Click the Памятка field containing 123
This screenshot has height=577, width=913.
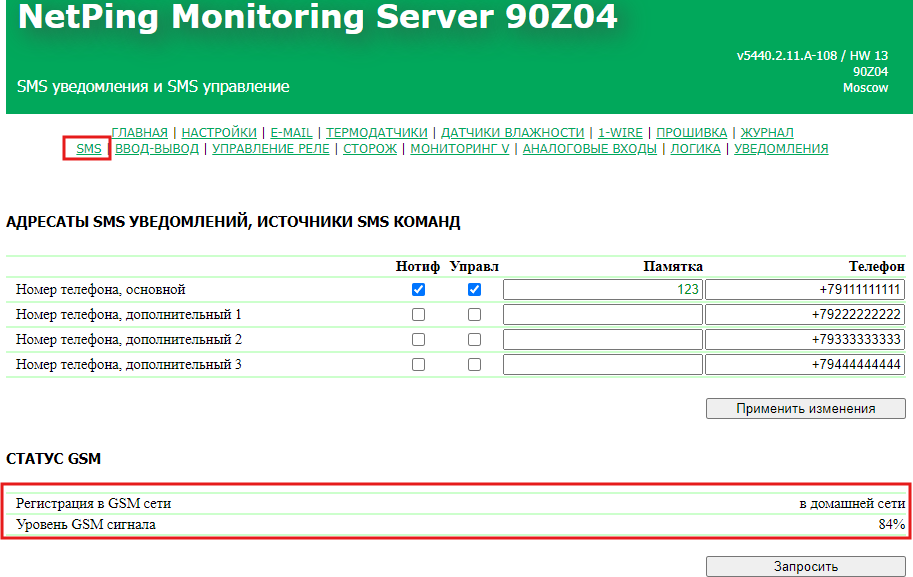click(x=602, y=290)
